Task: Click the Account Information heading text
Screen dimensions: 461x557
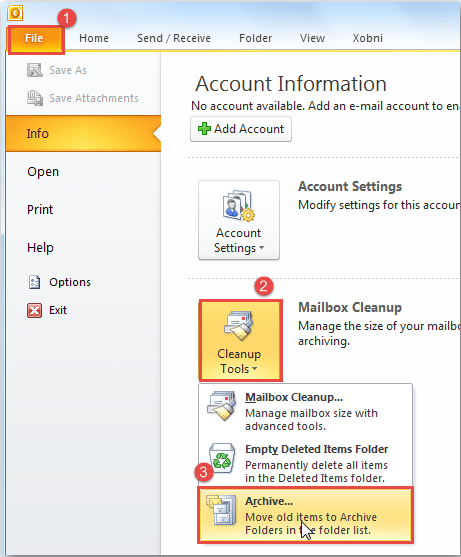Action: tap(291, 84)
